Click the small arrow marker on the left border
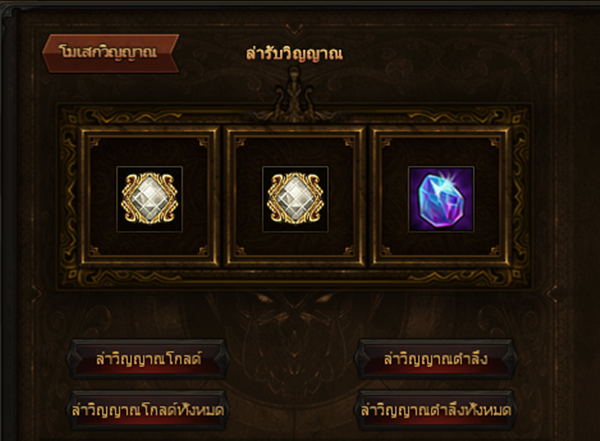The height and width of the screenshot is (441, 600). [x=37, y=294]
